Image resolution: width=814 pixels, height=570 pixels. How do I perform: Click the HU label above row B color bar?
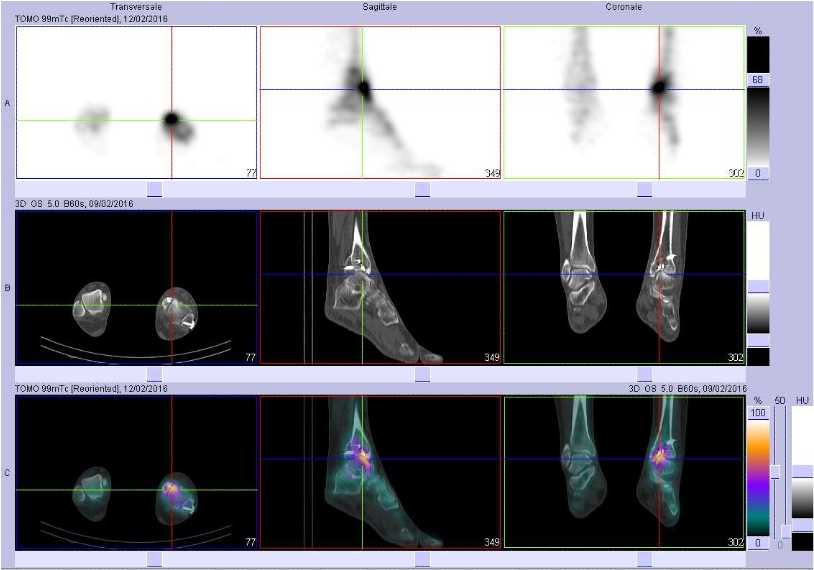[757, 216]
